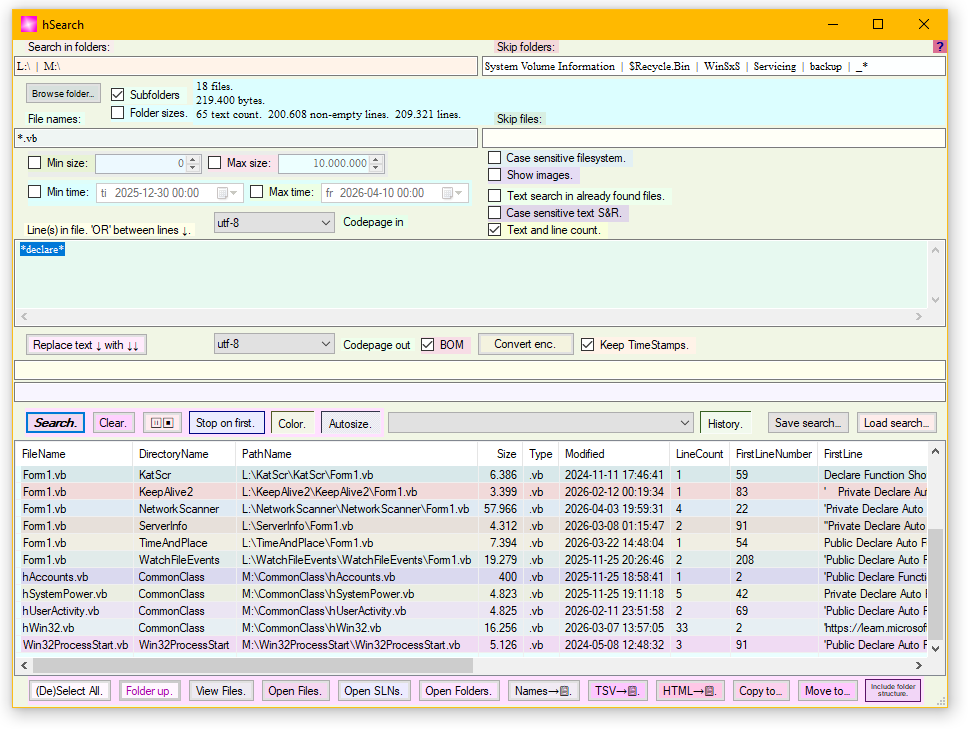Viewport: 968px width, 729px height.
Task: Click the Color button
Action: click(x=292, y=423)
